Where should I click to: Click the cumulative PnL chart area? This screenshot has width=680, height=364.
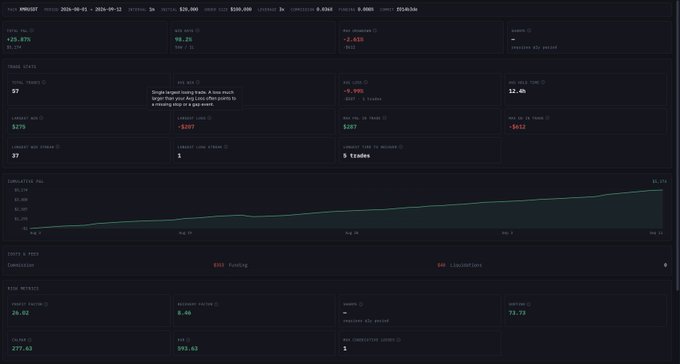pos(346,209)
